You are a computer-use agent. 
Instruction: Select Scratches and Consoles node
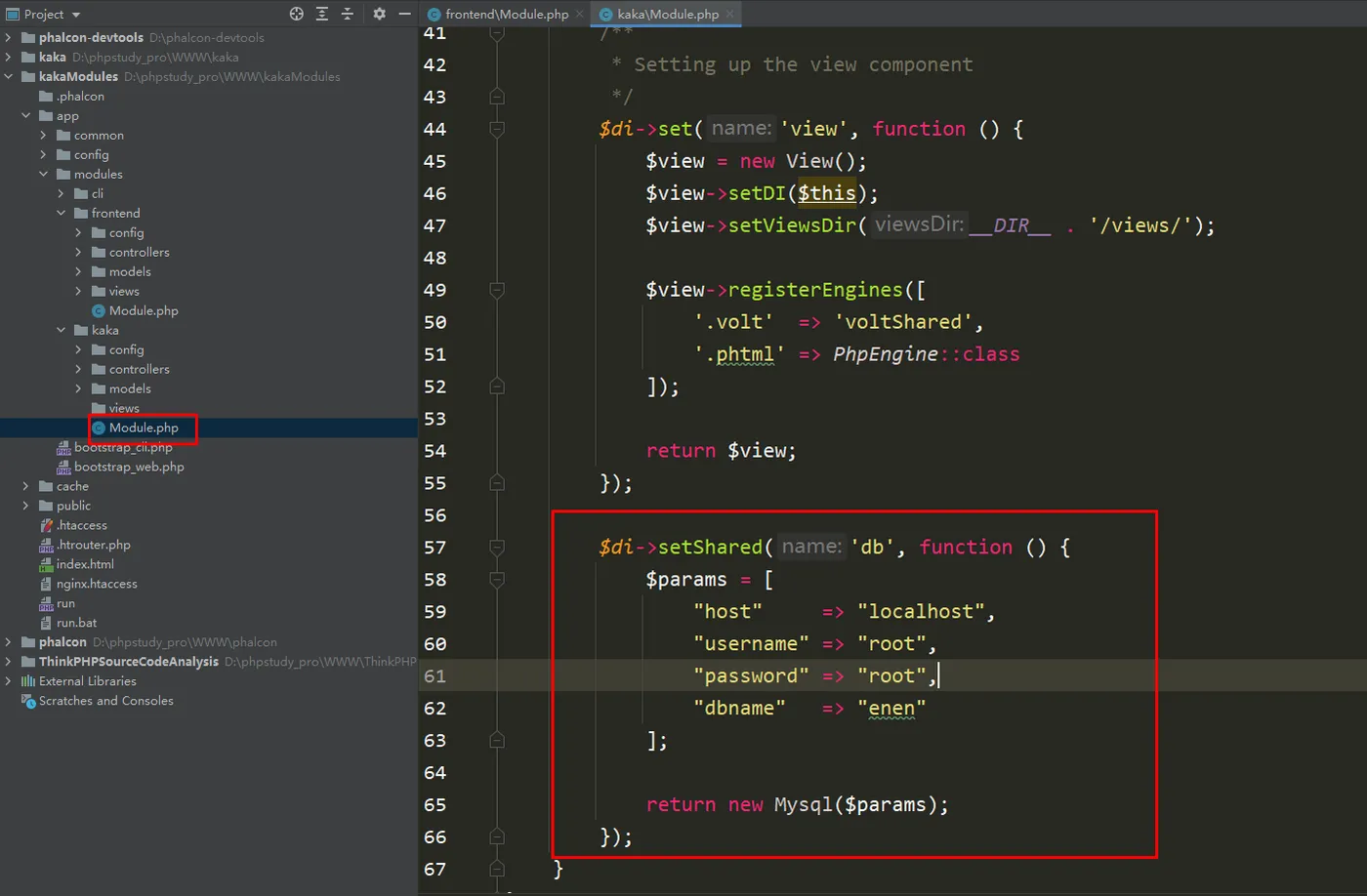click(x=106, y=701)
